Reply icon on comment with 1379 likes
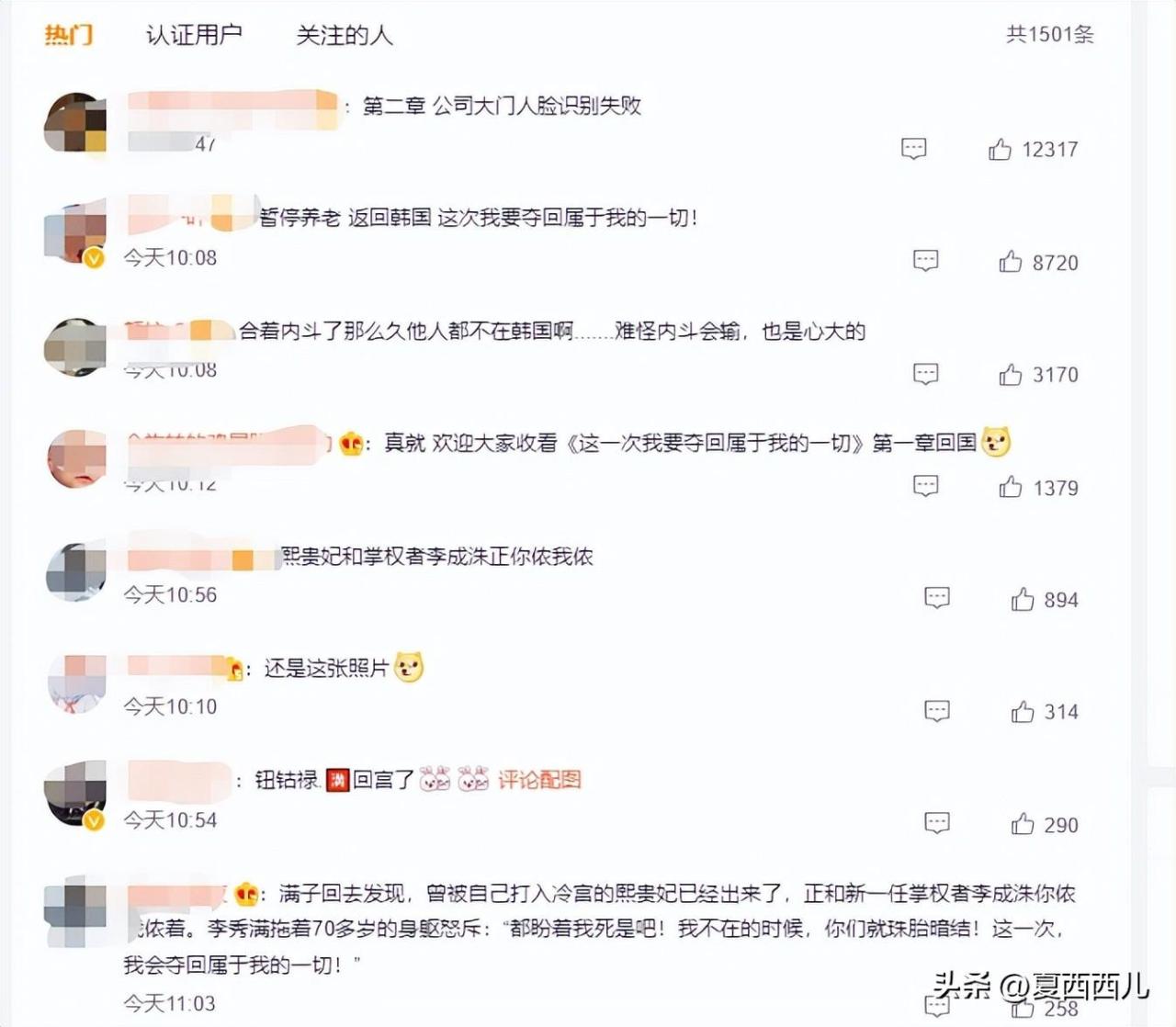1176x1027 pixels. (x=925, y=486)
